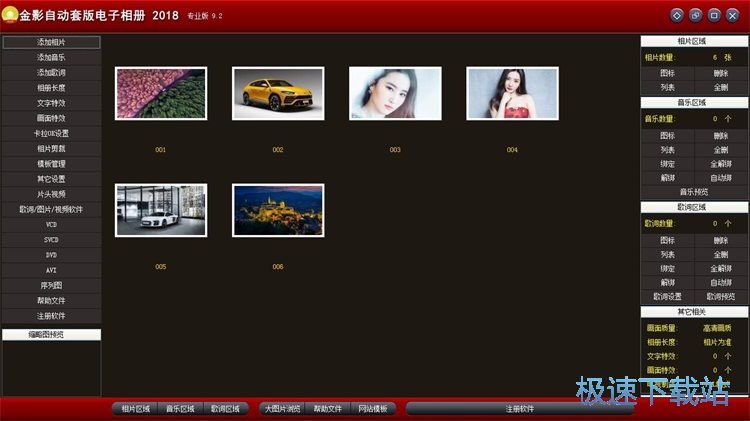Click 图标 view in the 相片区域 panel
This screenshot has width=750, height=421.
coord(667,73)
